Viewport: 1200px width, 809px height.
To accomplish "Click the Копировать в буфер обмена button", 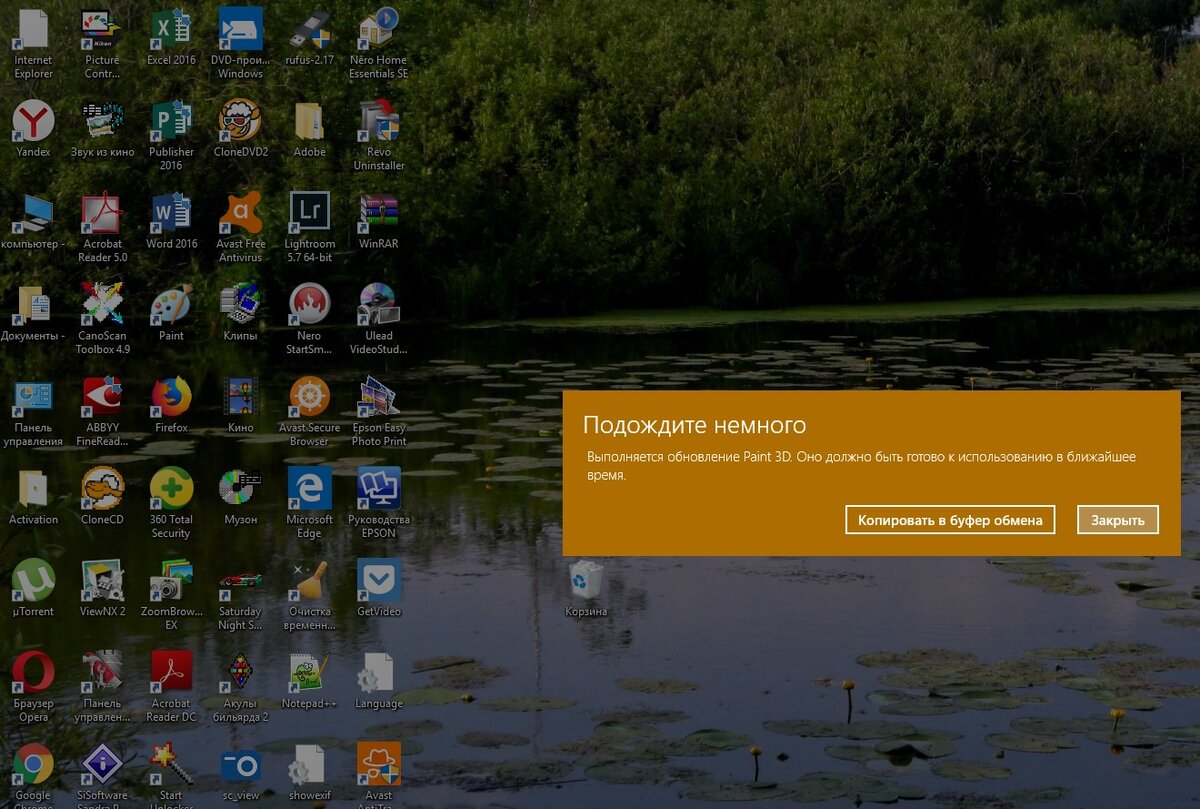I will click(950, 520).
